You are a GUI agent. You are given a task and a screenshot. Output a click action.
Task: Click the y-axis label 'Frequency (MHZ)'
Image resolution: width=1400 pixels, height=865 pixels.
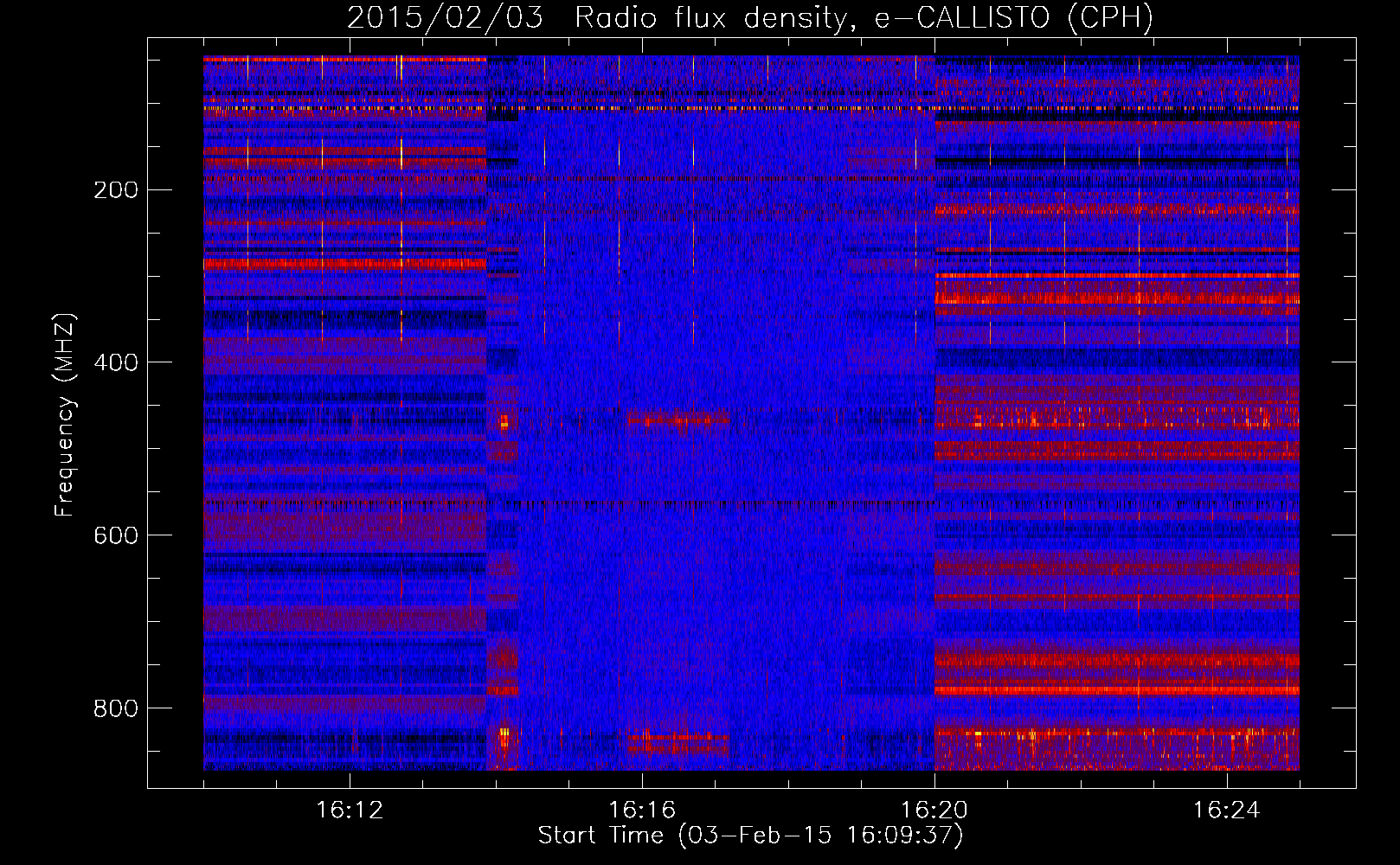pyautogui.click(x=66, y=415)
